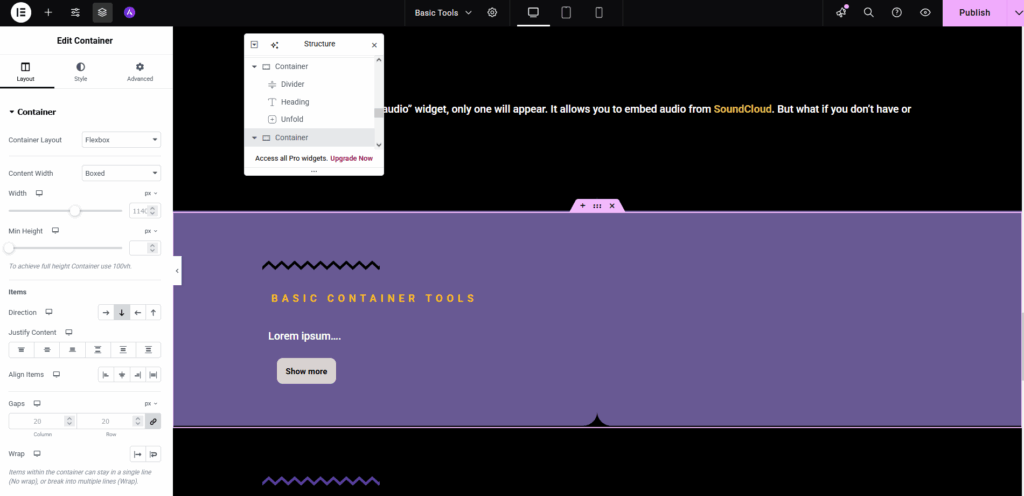Switch to tablet responsive view
Image resolution: width=1024 pixels, height=496 pixels.
(x=566, y=13)
